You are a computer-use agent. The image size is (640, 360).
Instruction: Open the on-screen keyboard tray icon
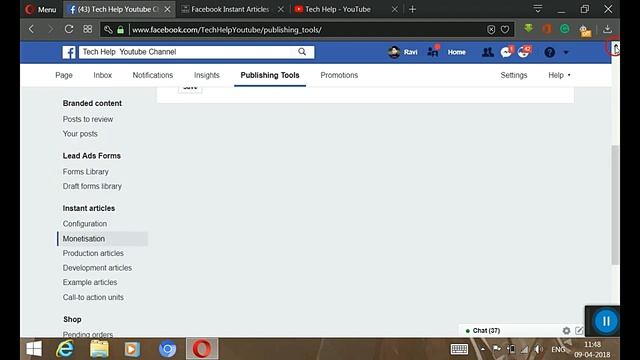tap(459, 349)
